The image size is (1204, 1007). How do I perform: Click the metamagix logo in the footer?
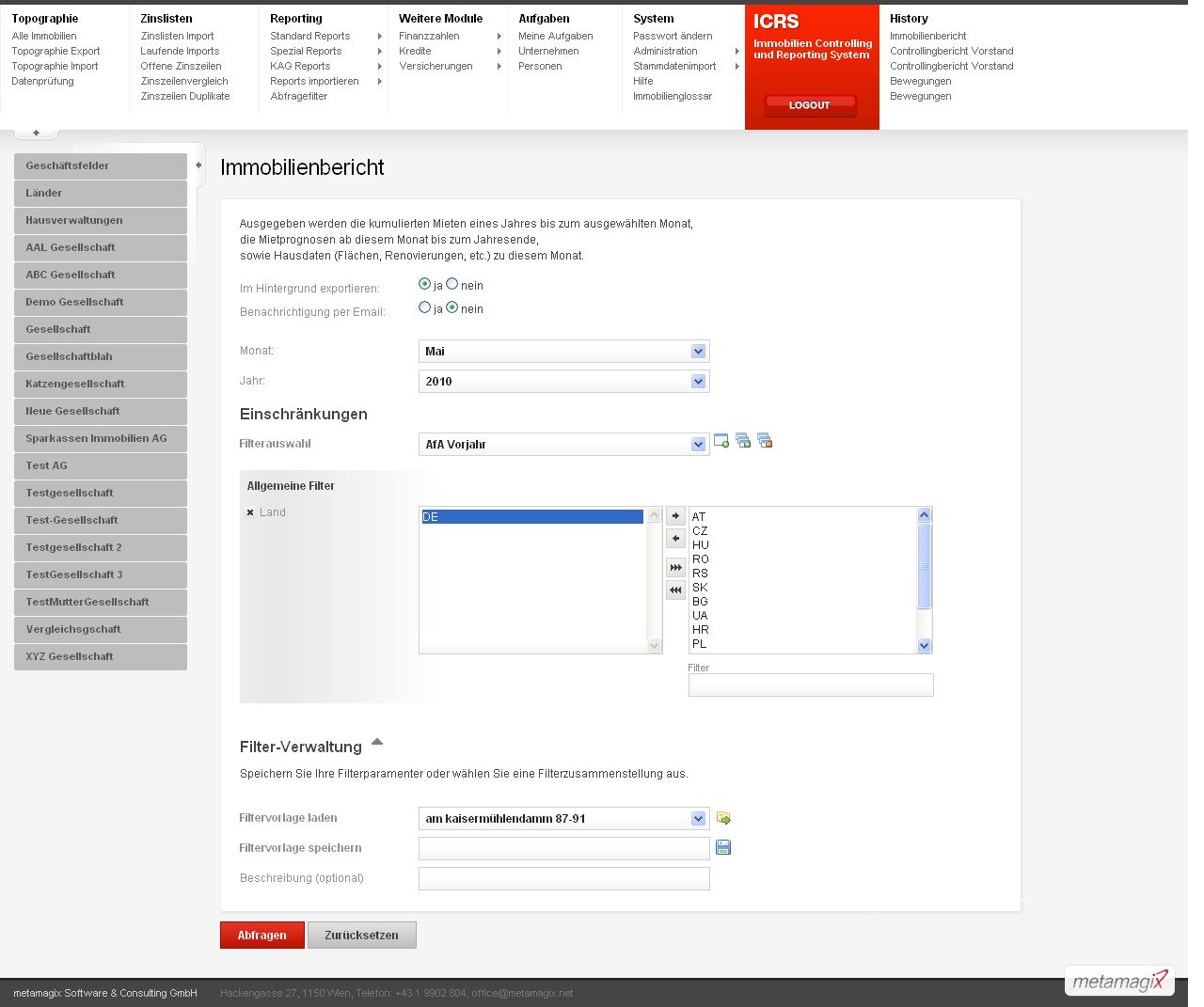(1119, 981)
